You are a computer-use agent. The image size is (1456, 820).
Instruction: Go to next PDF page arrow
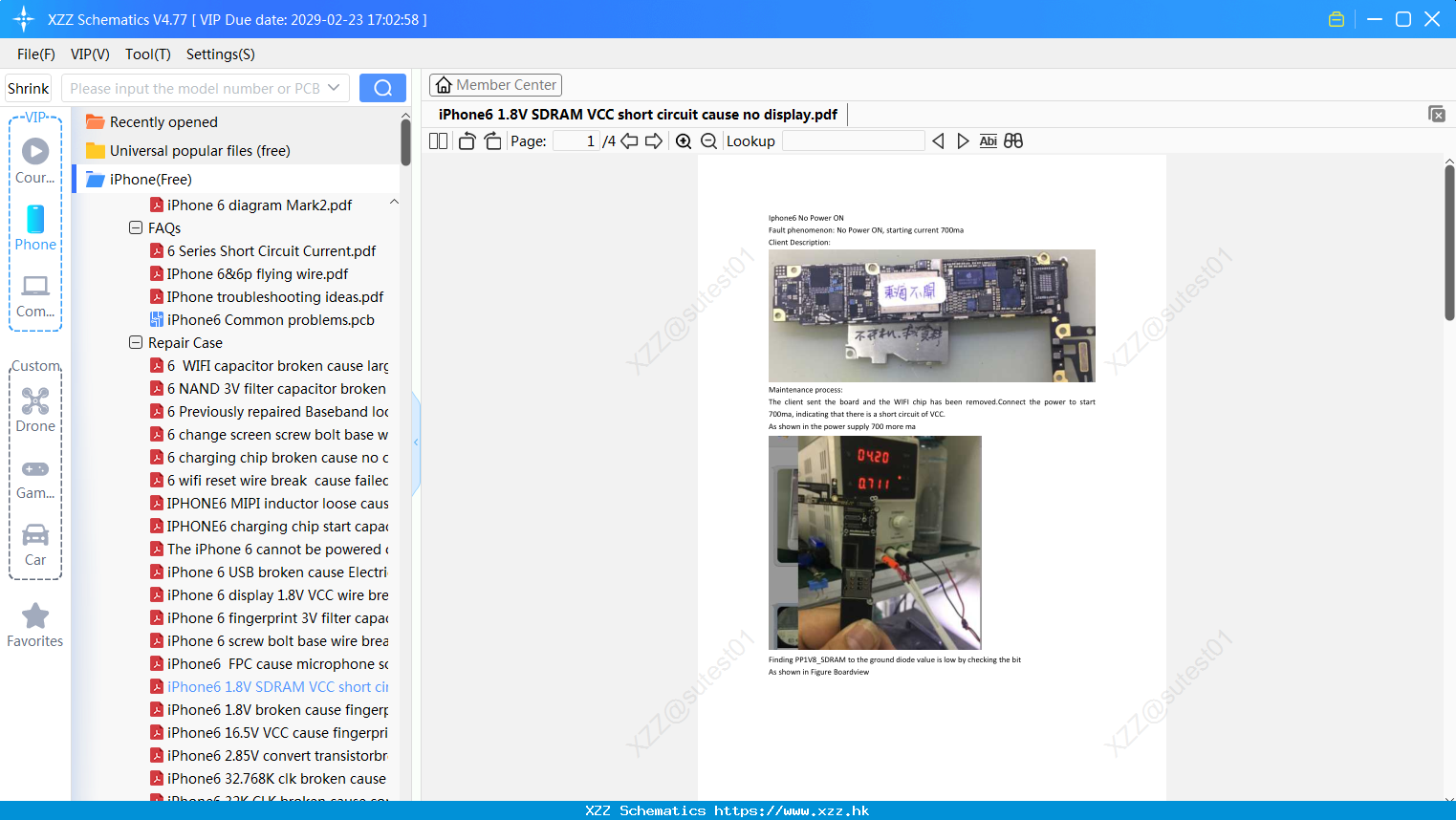pyautogui.click(x=654, y=141)
